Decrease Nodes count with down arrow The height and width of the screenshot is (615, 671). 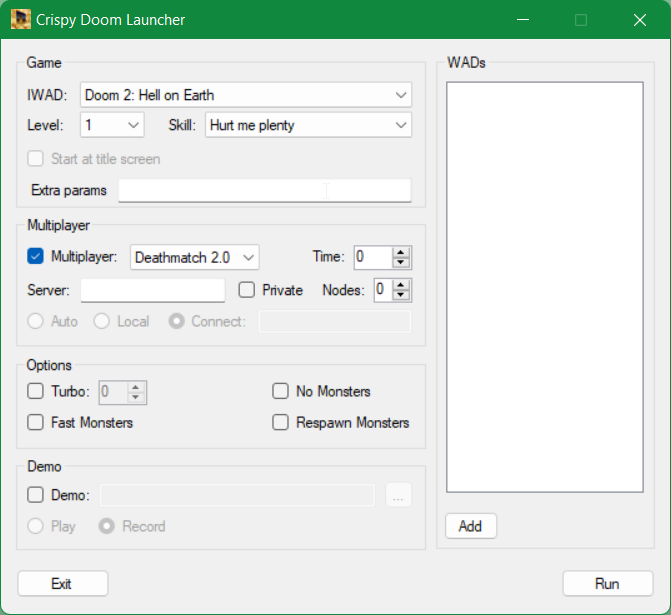pos(401,295)
